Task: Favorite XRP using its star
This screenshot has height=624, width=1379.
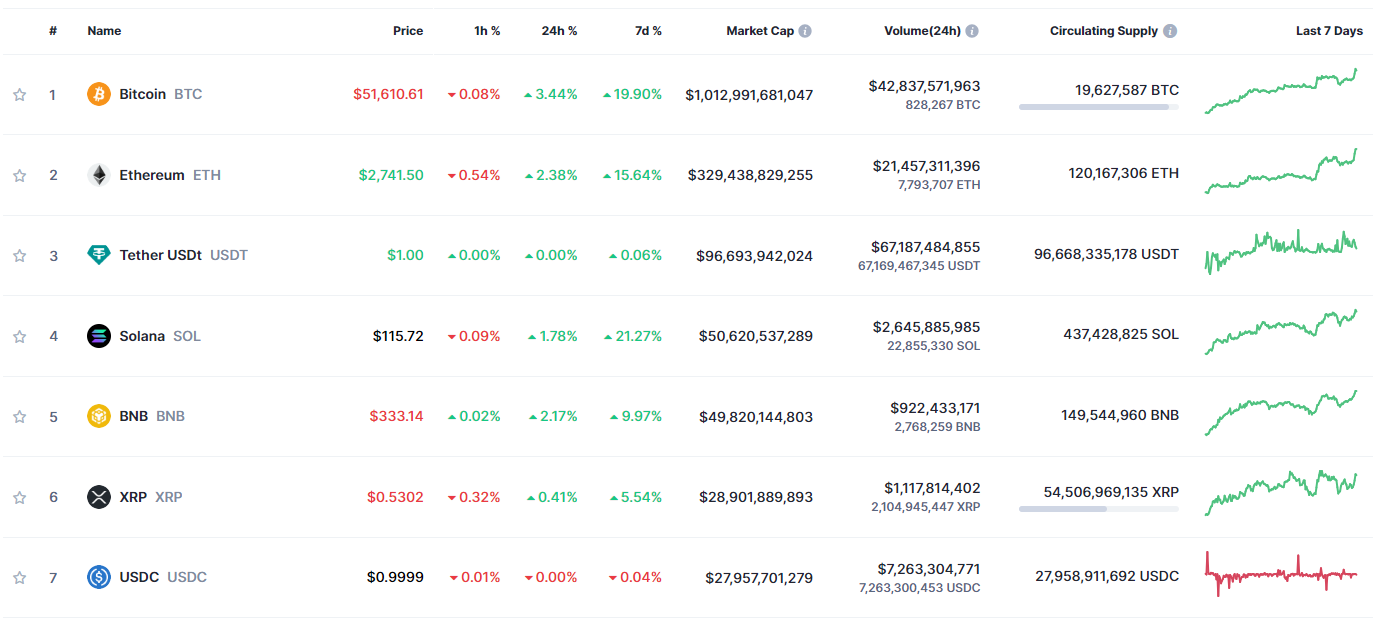Action: (x=19, y=497)
